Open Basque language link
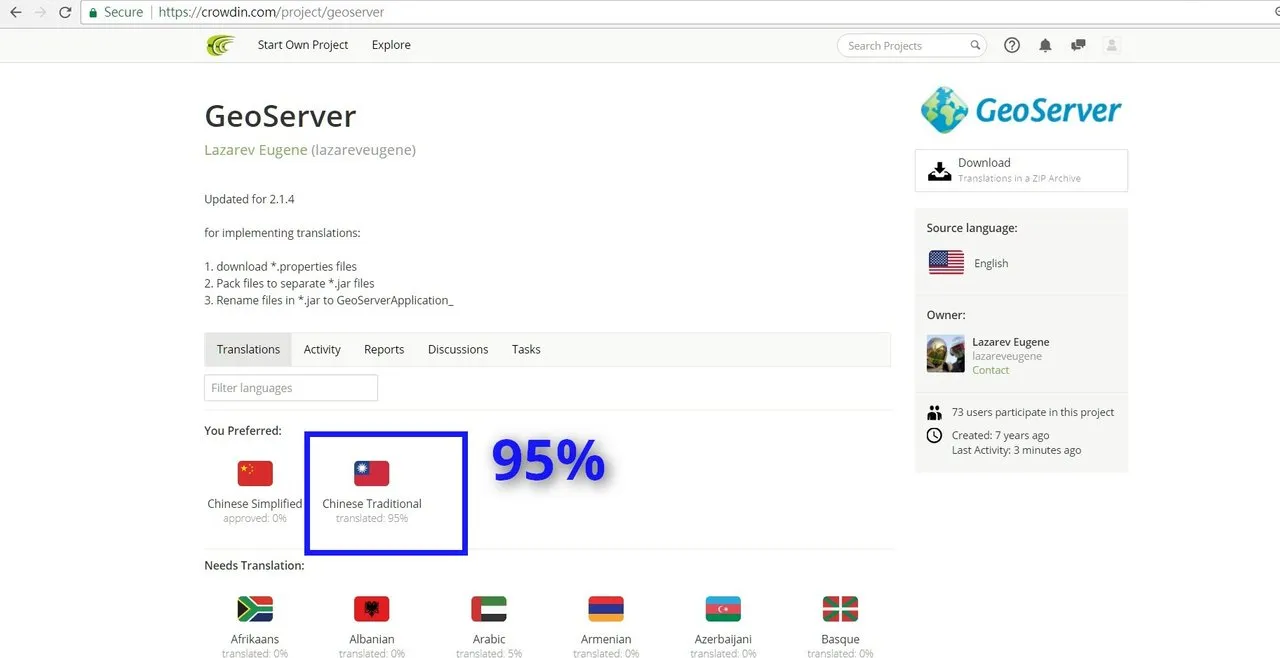 [x=840, y=639]
